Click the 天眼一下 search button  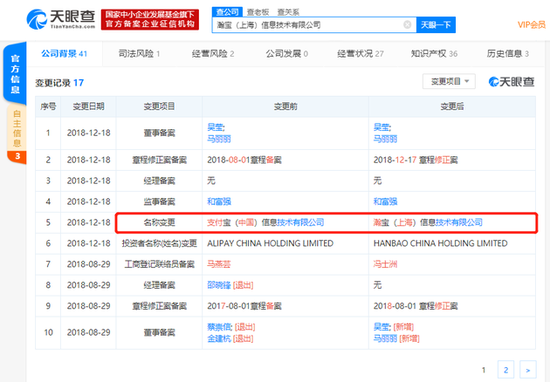(436, 25)
